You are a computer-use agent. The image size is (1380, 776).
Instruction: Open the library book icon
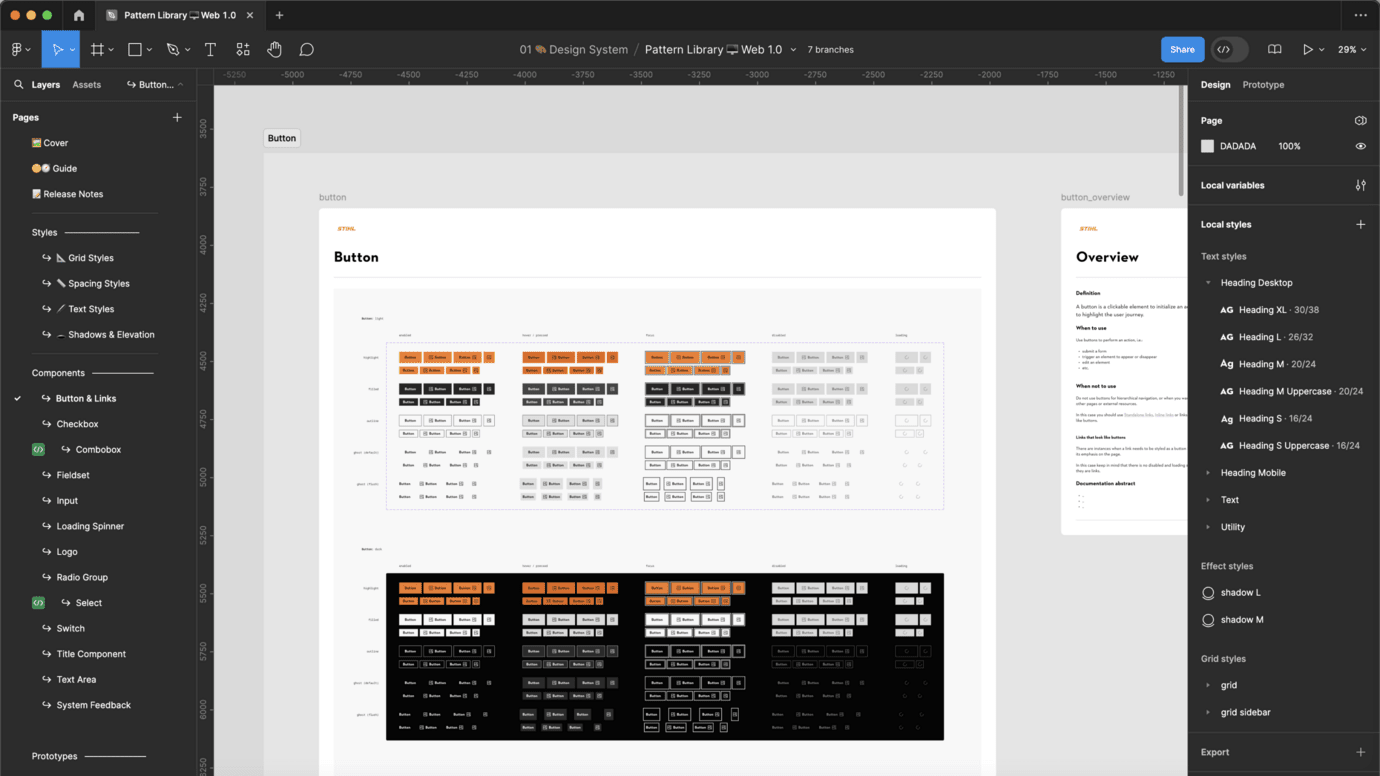tap(1274, 49)
